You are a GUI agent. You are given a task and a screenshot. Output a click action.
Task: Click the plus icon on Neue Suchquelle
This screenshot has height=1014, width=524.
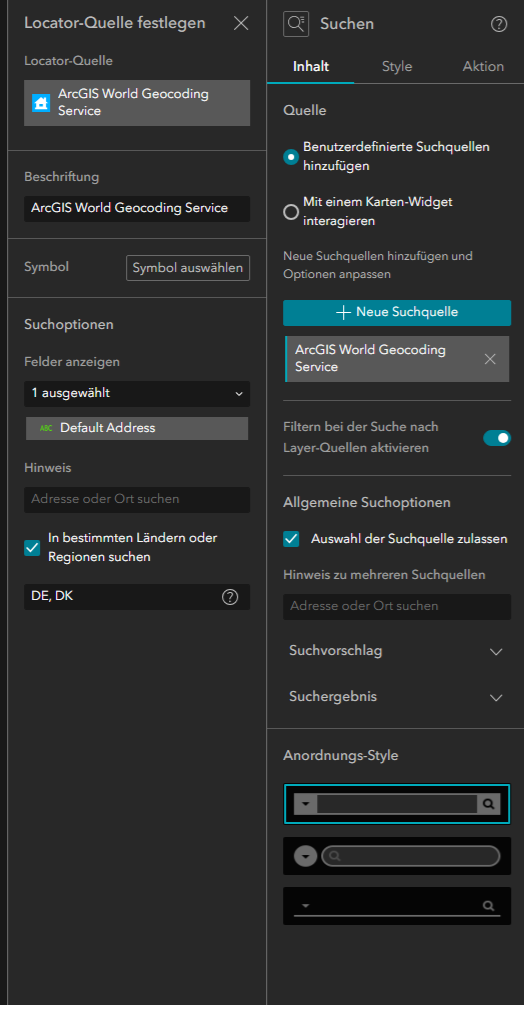[x=344, y=312]
